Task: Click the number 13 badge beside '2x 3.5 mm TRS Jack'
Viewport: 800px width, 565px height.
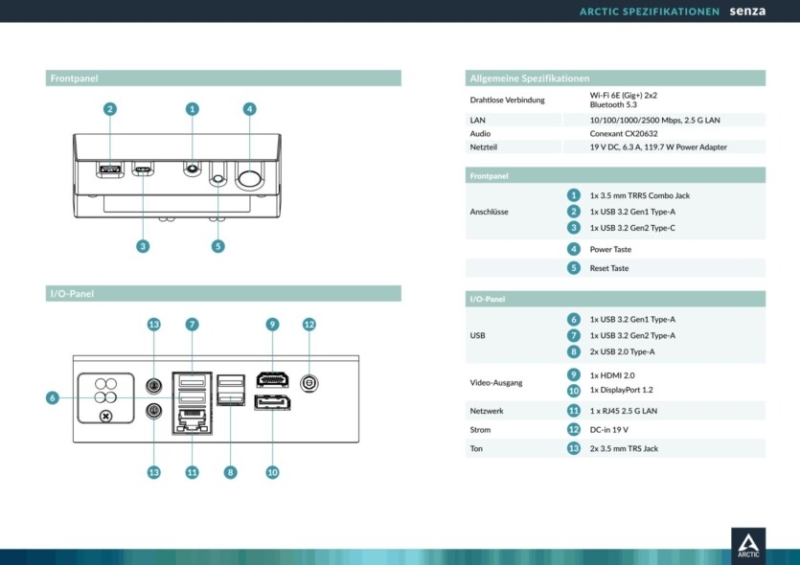Action: point(573,448)
